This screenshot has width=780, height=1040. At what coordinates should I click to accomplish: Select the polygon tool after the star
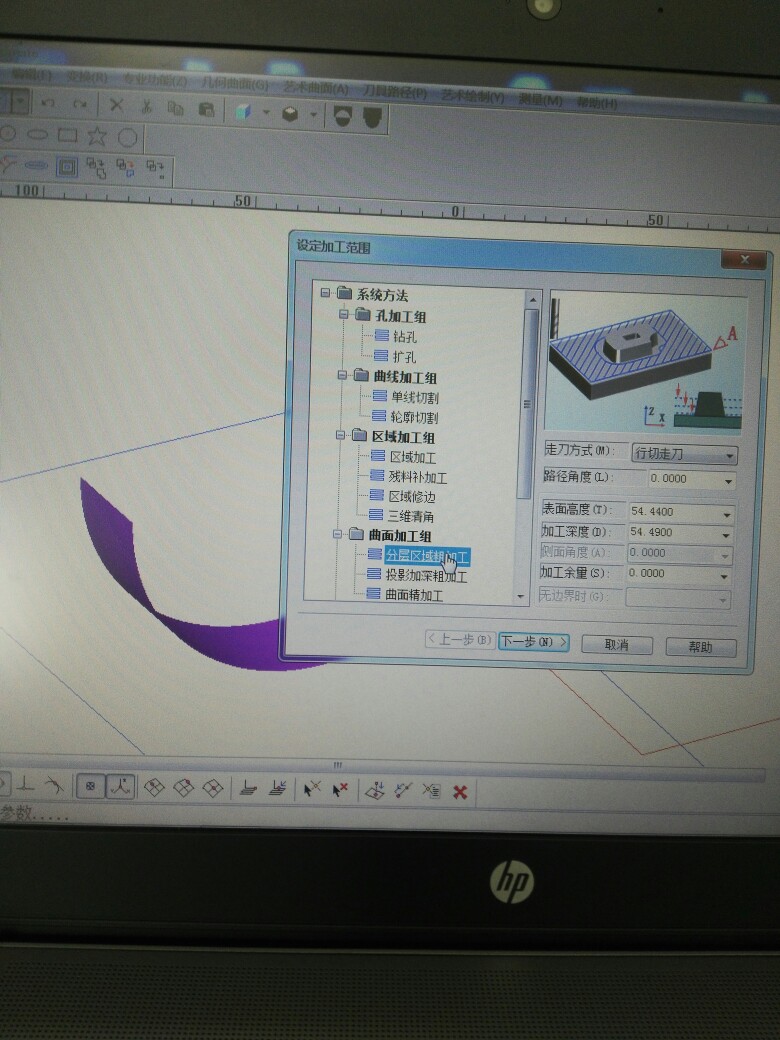pyautogui.click(x=127, y=138)
